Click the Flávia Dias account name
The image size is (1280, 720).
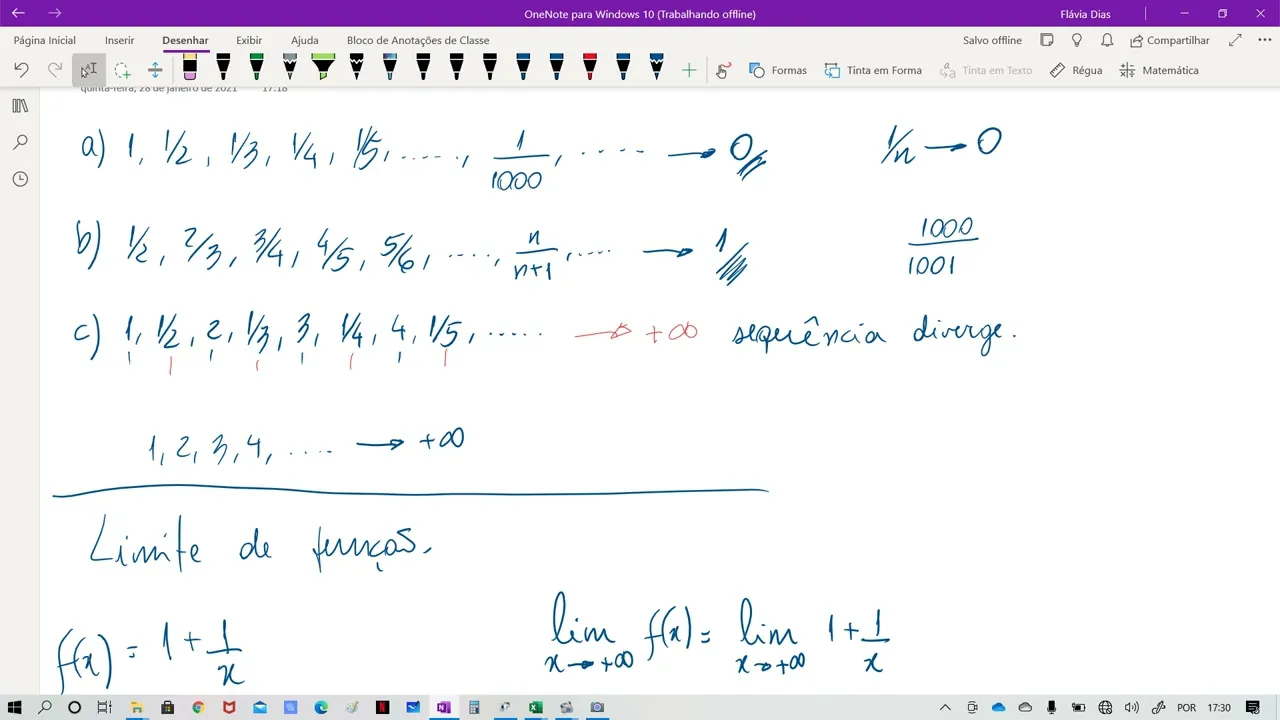click(x=1085, y=14)
